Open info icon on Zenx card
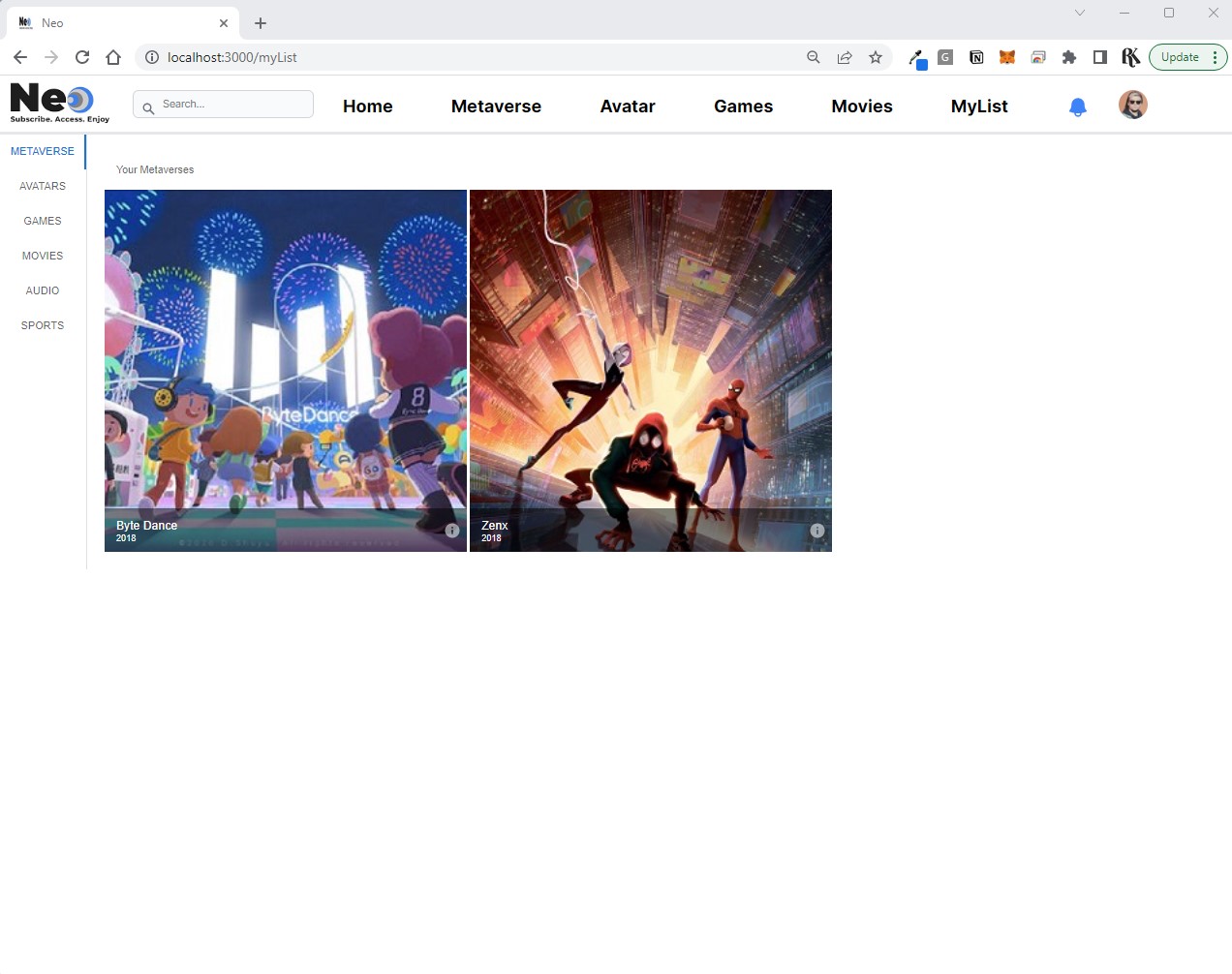The height and width of the screenshot is (974, 1232). [816, 531]
